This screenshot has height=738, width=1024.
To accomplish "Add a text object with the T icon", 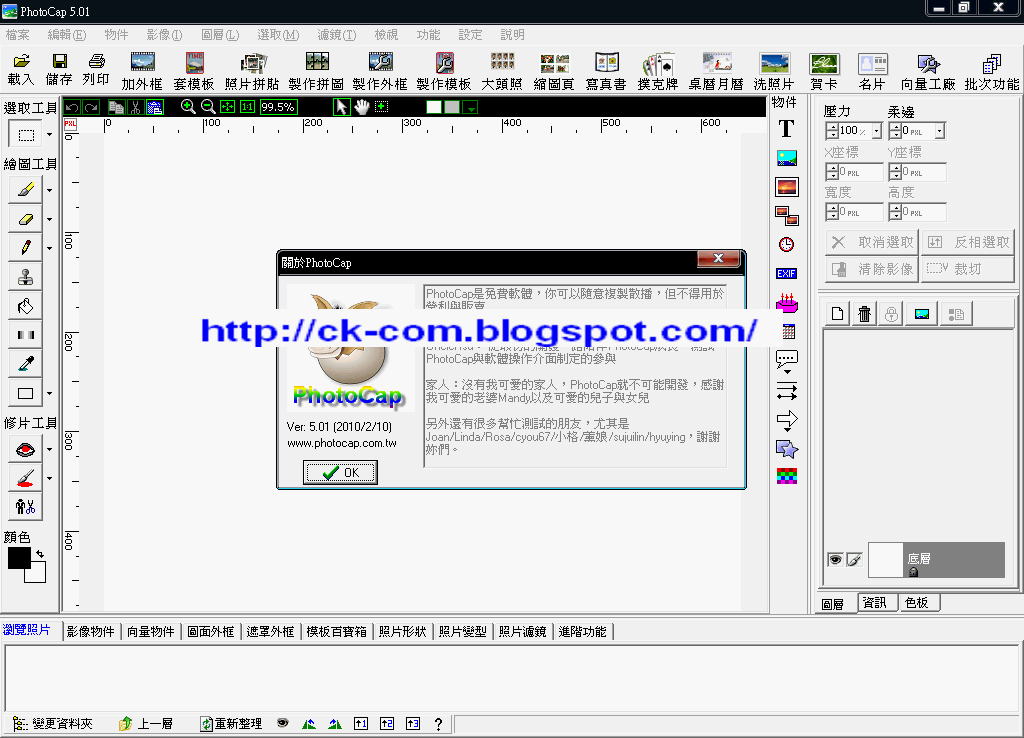I will (786, 129).
